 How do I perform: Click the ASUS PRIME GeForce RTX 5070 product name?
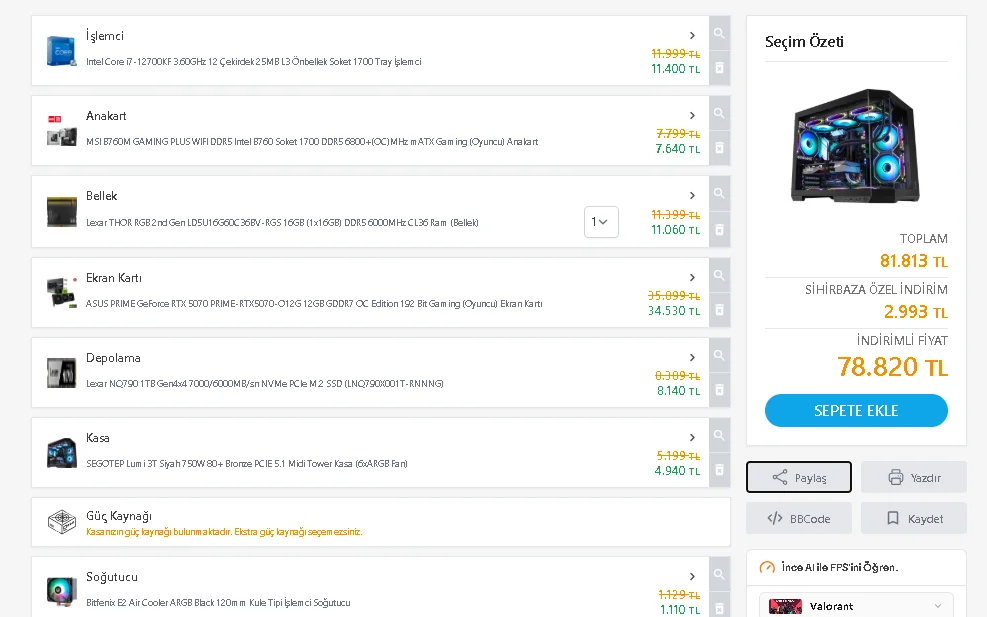click(x=314, y=303)
